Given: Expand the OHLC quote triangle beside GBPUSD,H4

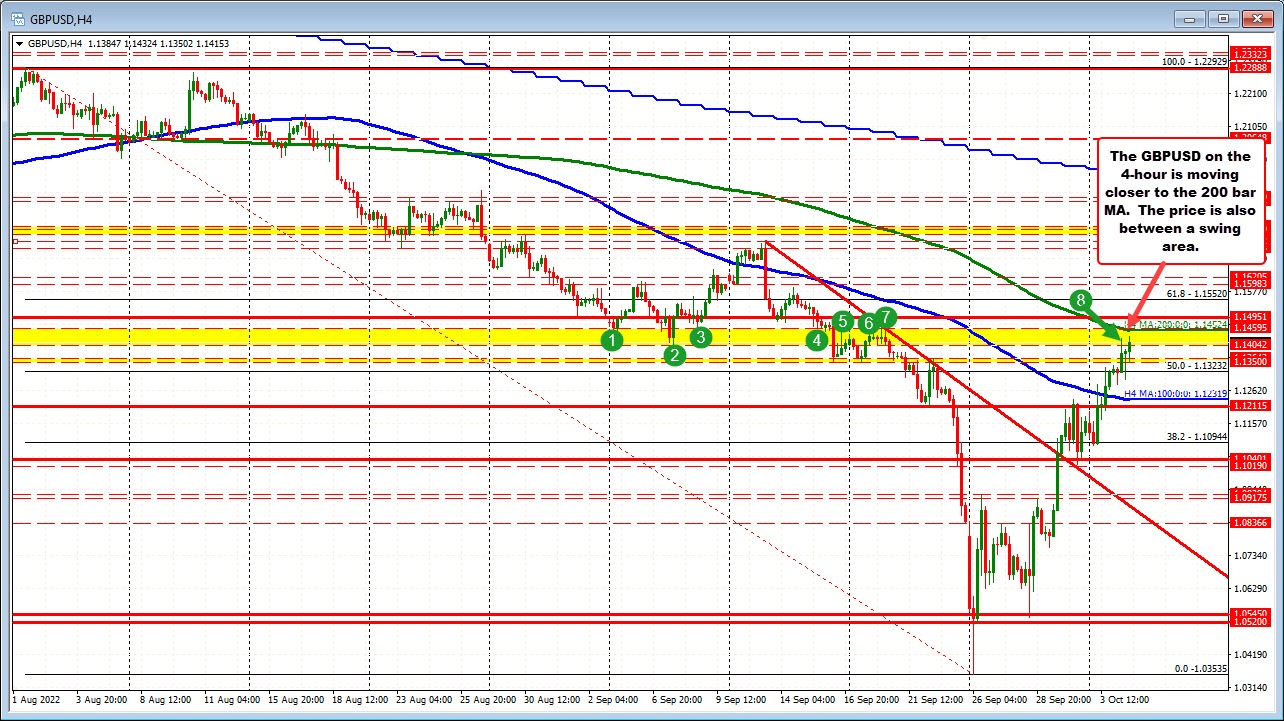Looking at the screenshot, I should point(20,43).
